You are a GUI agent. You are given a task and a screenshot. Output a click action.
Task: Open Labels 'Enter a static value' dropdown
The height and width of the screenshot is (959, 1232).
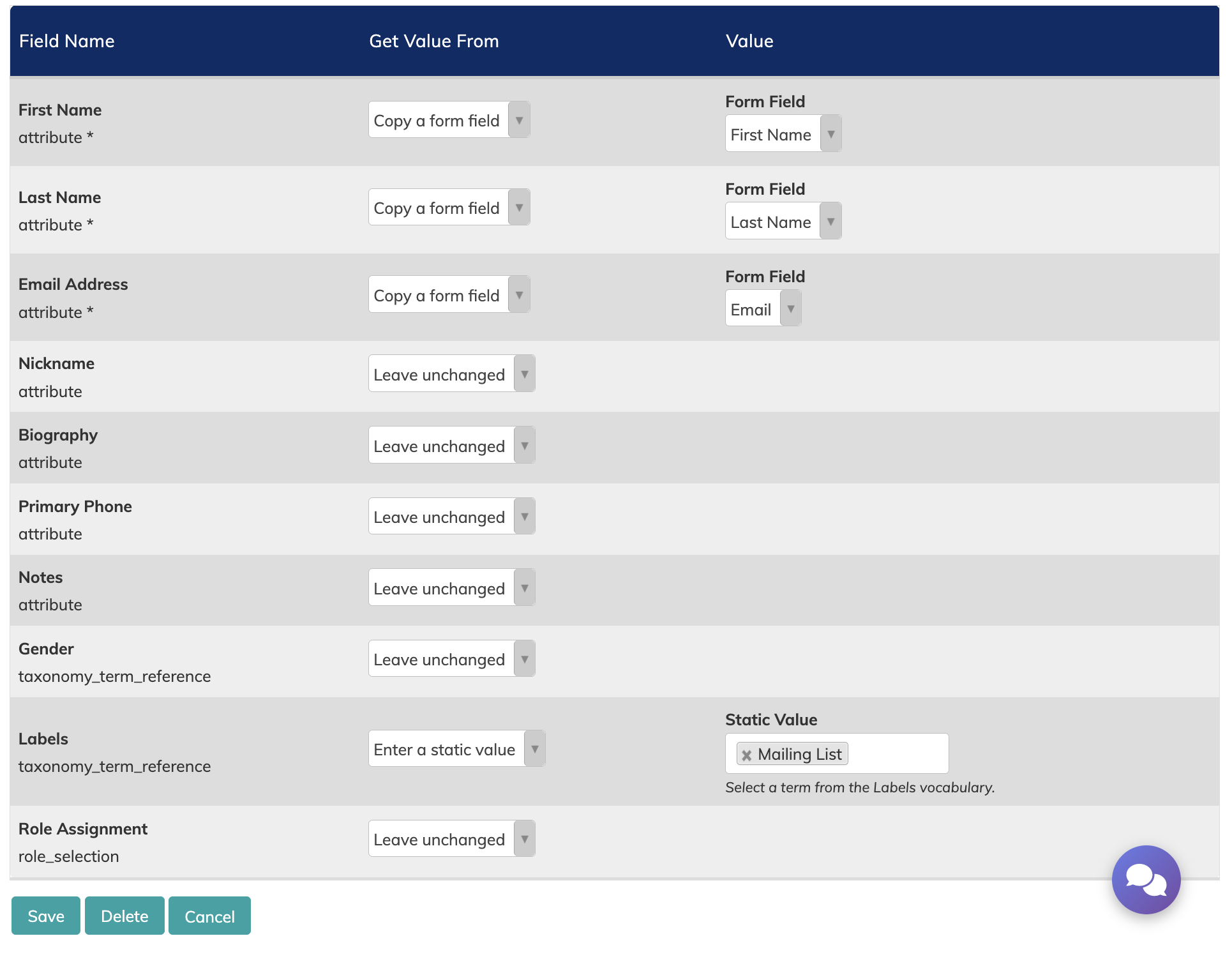(456, 749)
